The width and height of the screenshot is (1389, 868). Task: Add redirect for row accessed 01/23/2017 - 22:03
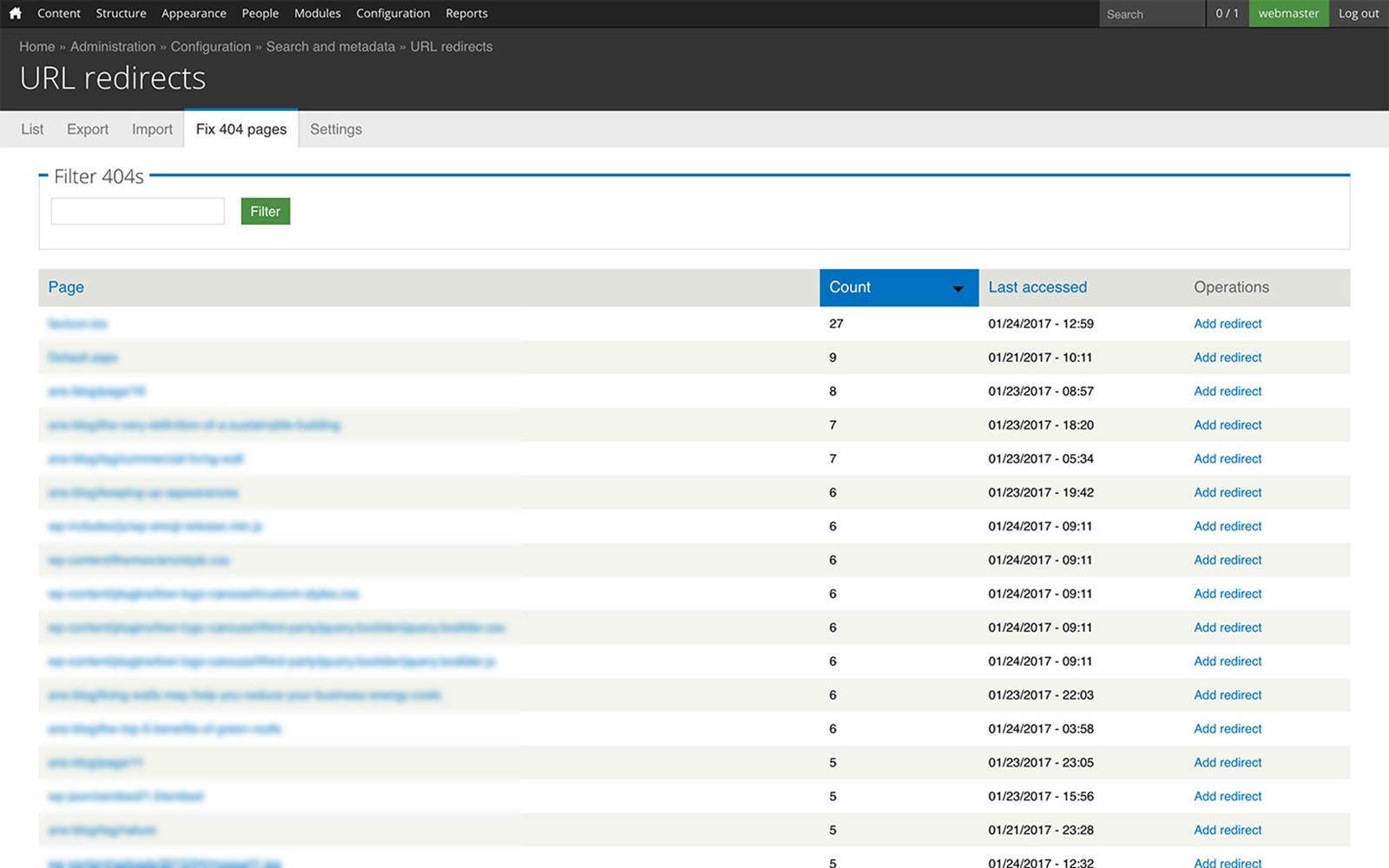coord(1228,695)
